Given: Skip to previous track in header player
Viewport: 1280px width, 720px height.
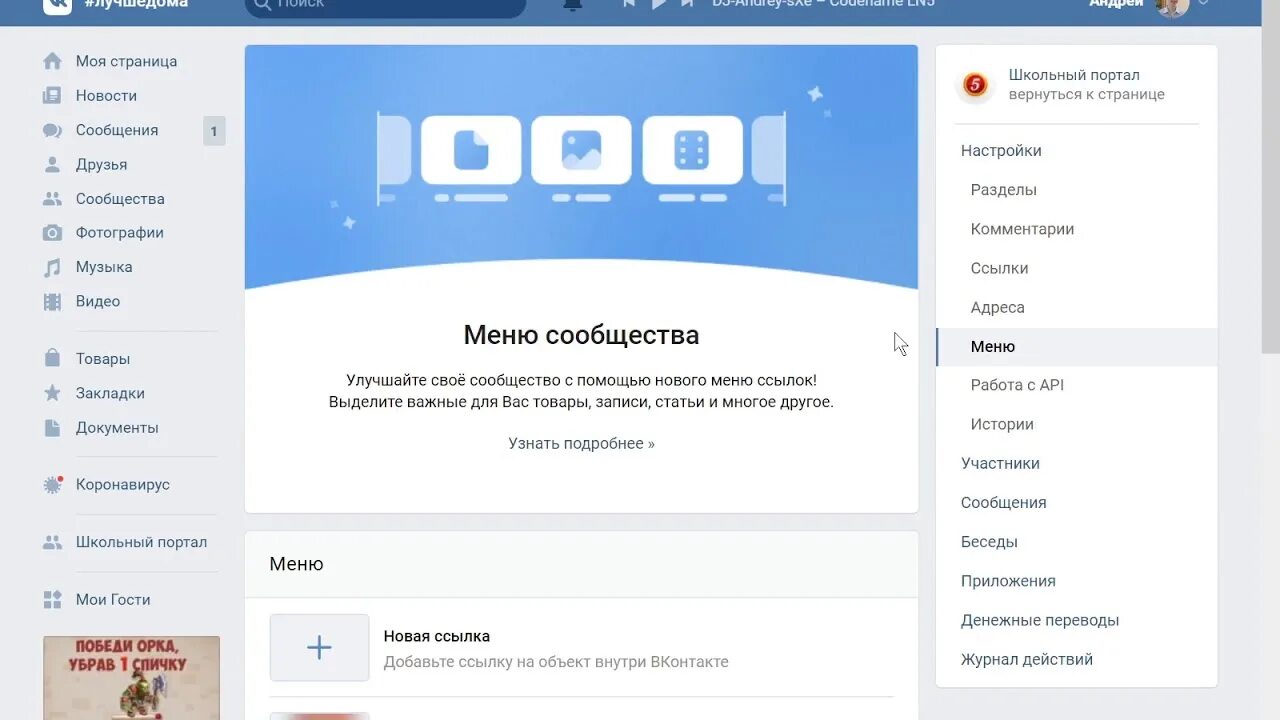Looking at the screenshot, I should click(x=629, y=4).
